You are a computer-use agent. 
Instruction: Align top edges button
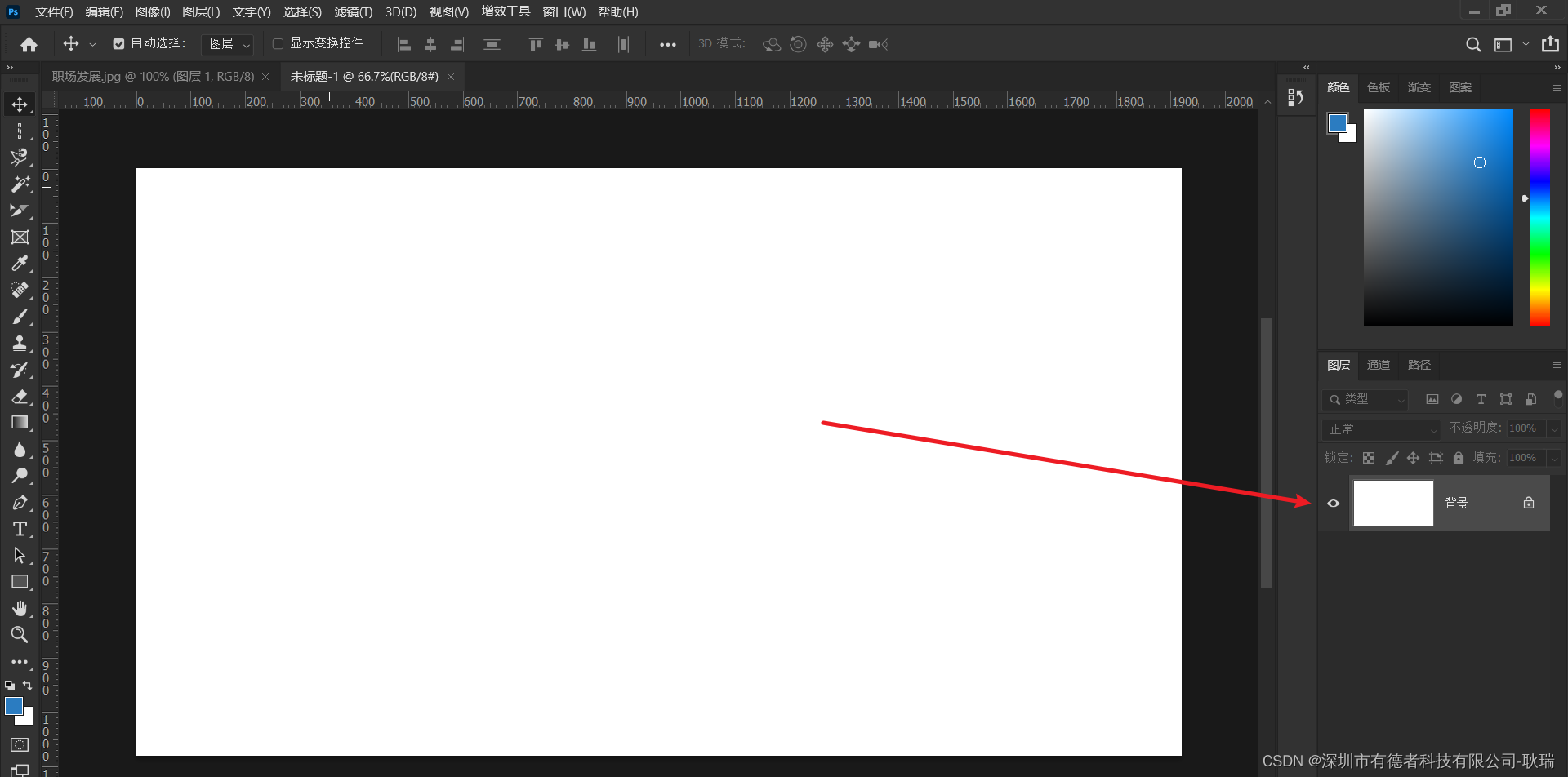point(536,44)
